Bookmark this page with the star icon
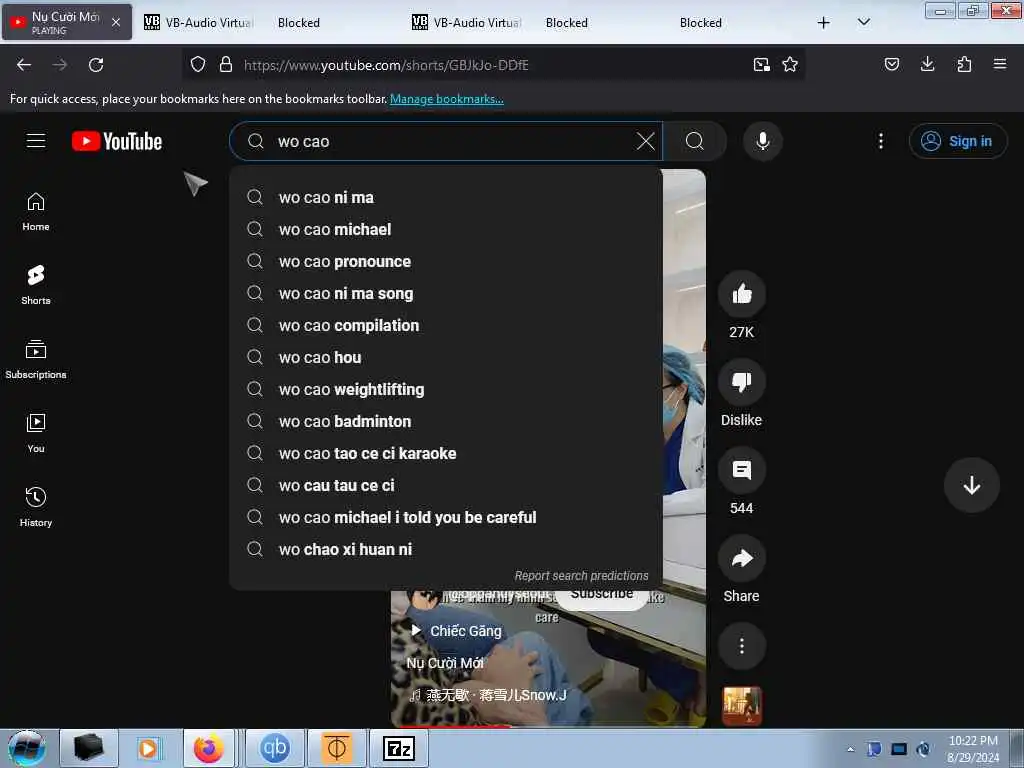Image resolution: width=1024 pixels, height=768 pixels. coord(790,64)
